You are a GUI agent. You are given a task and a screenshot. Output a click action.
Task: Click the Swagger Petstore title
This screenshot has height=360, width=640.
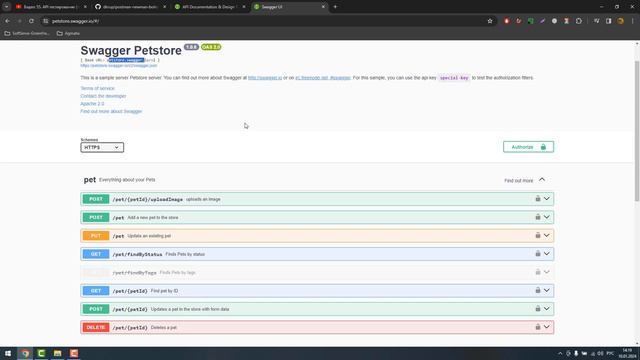pos(131,50)
